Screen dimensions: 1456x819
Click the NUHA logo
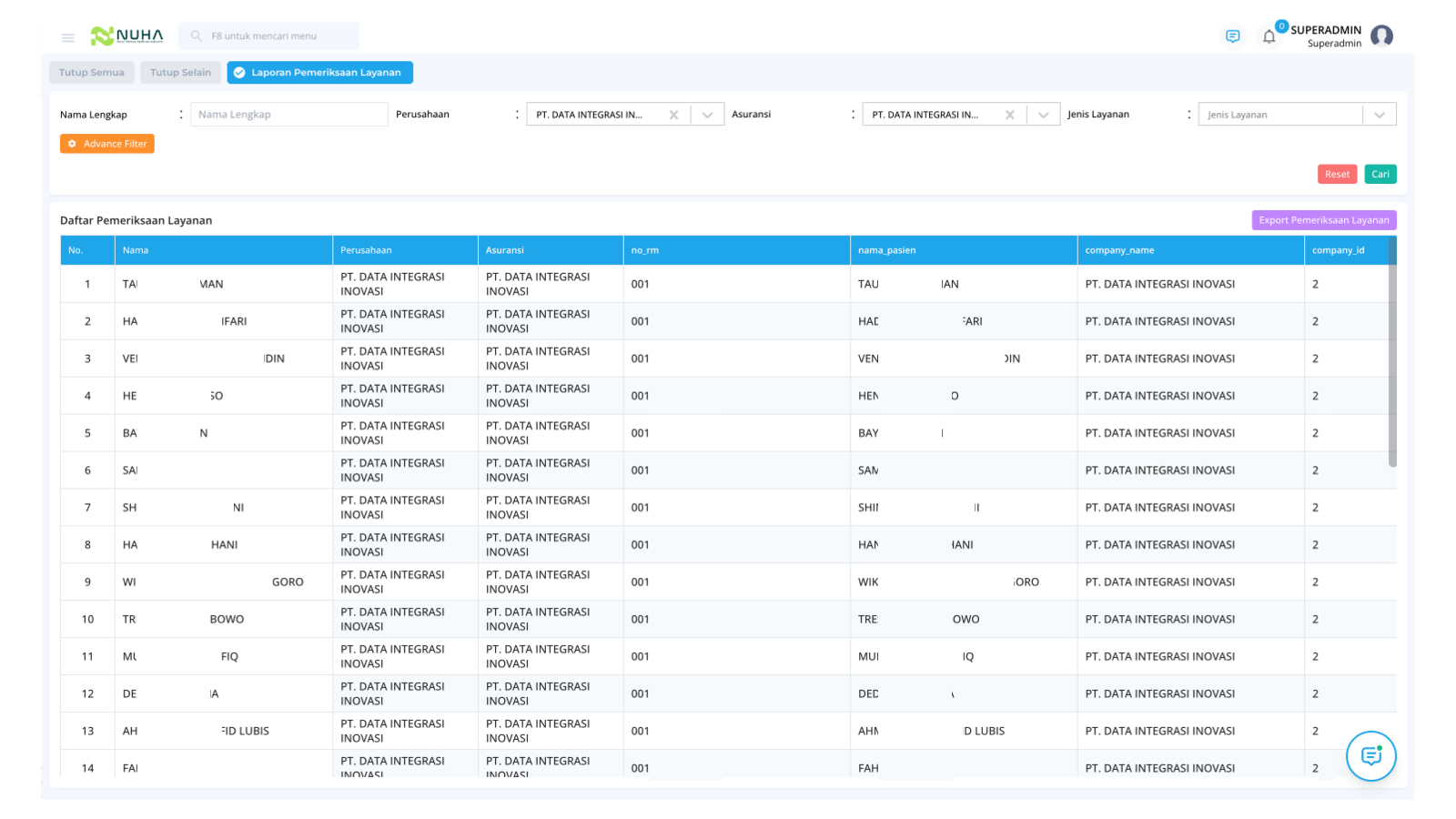[126, 36]
